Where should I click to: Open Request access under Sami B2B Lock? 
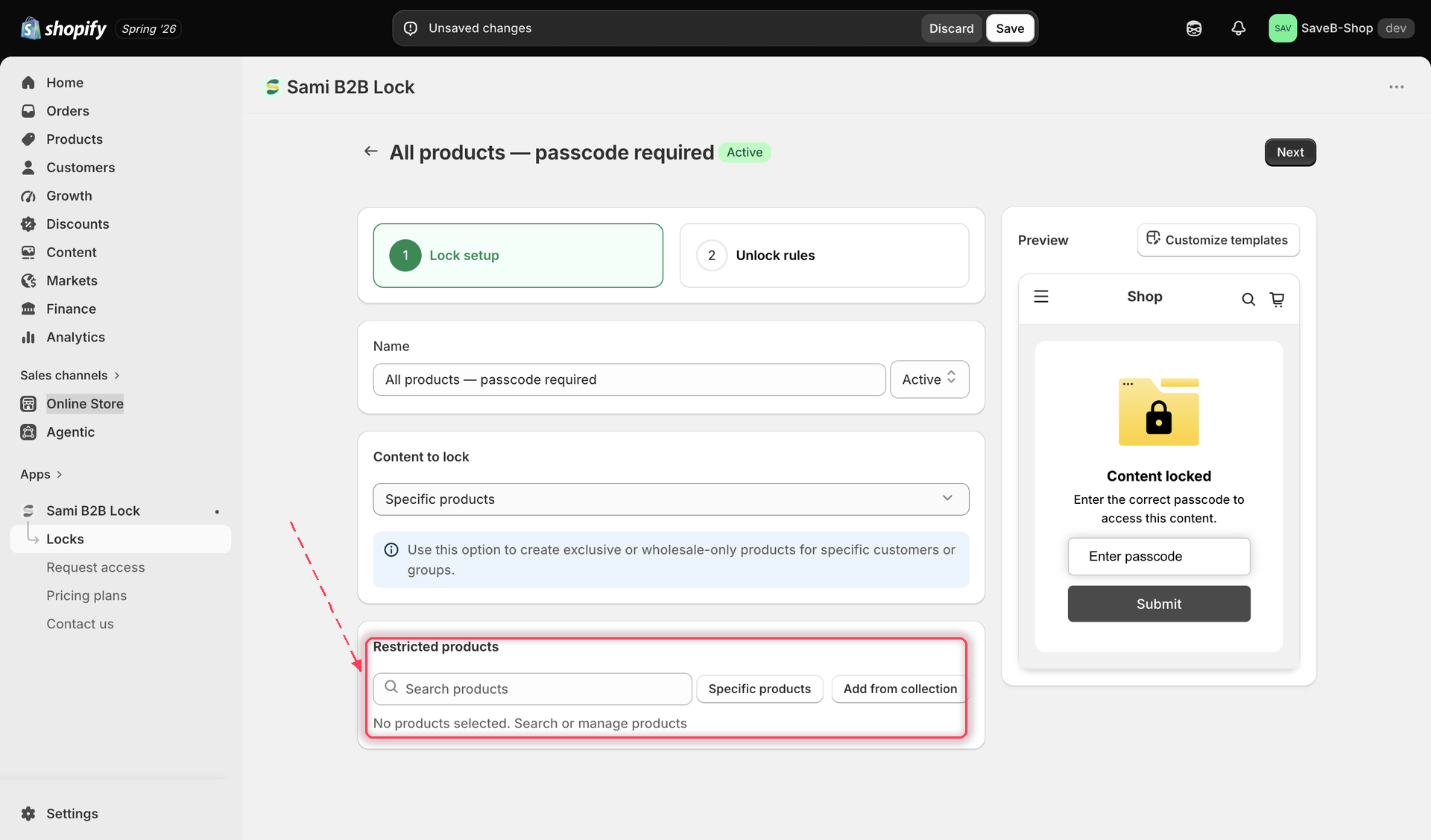[x=95, y=568]
